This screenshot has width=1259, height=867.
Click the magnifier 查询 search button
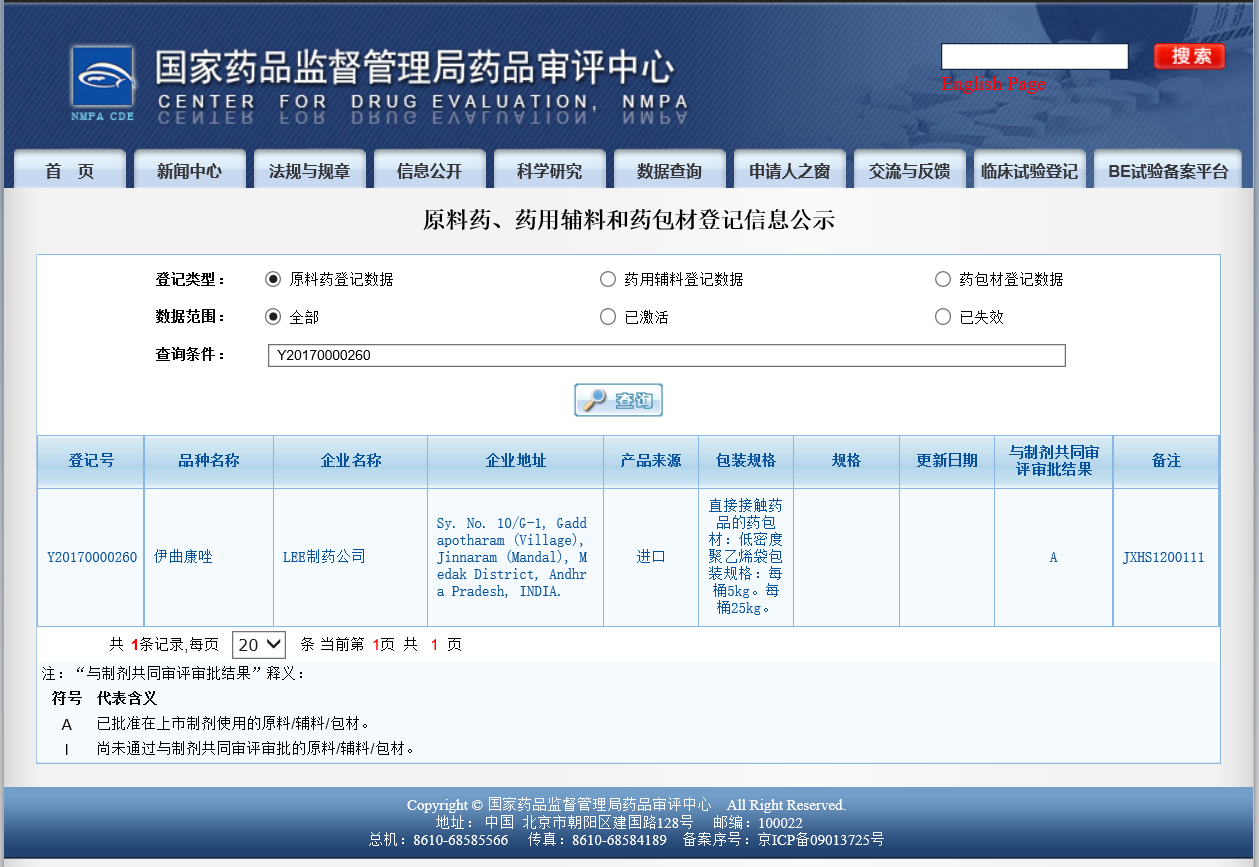click(x=617, y=399)
